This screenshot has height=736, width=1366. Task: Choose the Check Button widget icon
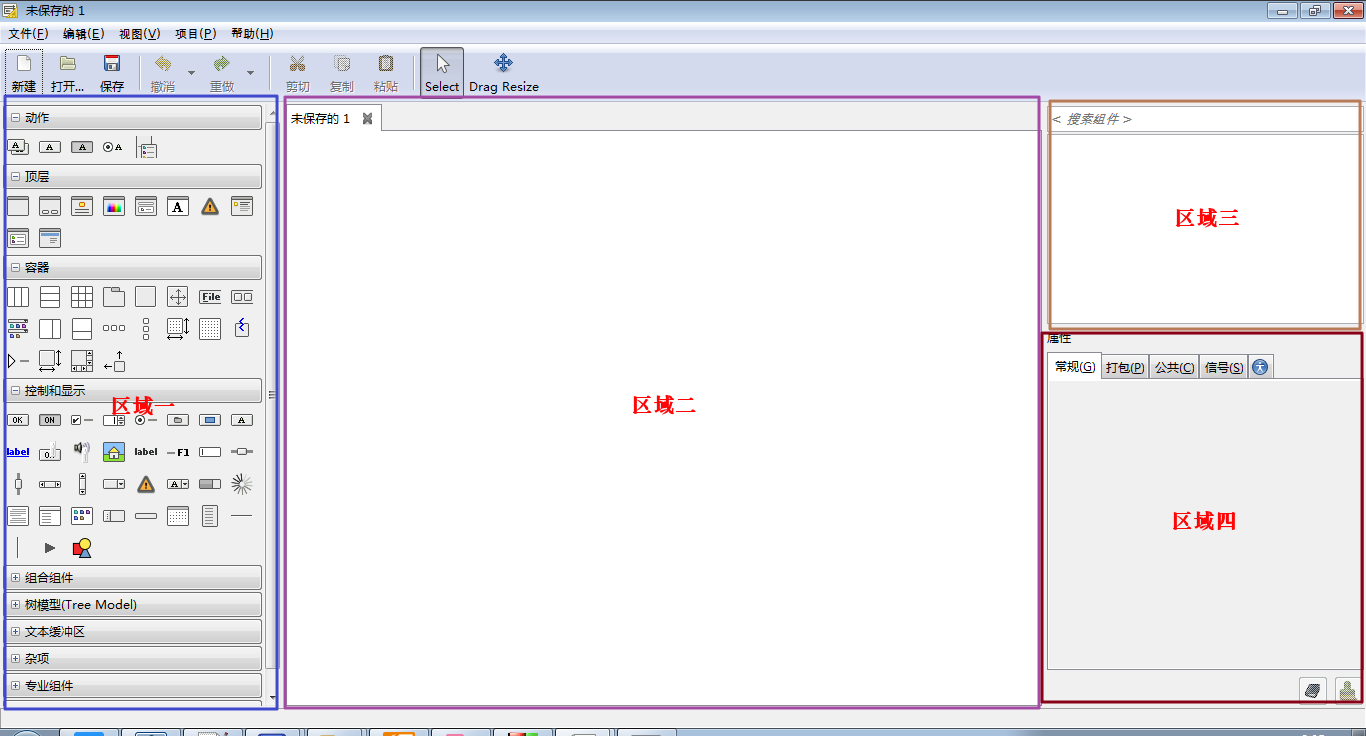tap(82, 420)
